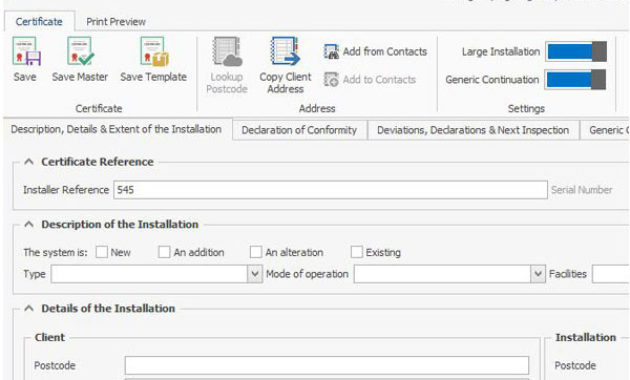Tick the An addition checkbox
The image size is (630, 380).
point(164,252)
